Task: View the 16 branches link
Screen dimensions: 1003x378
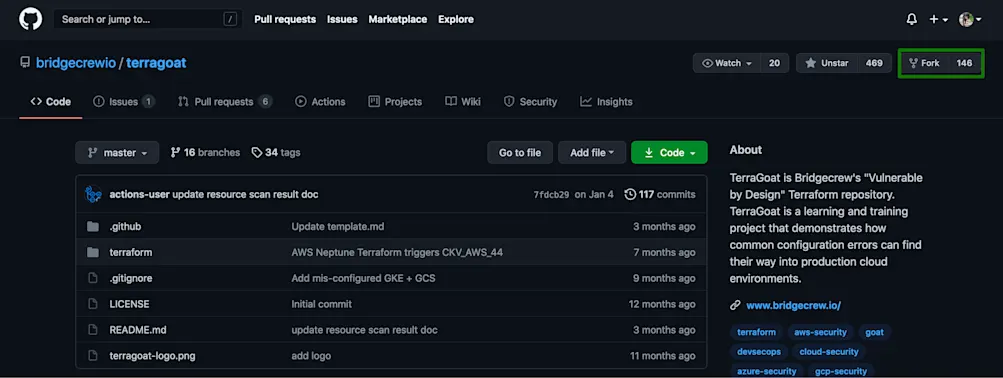Action: point(205,152)
